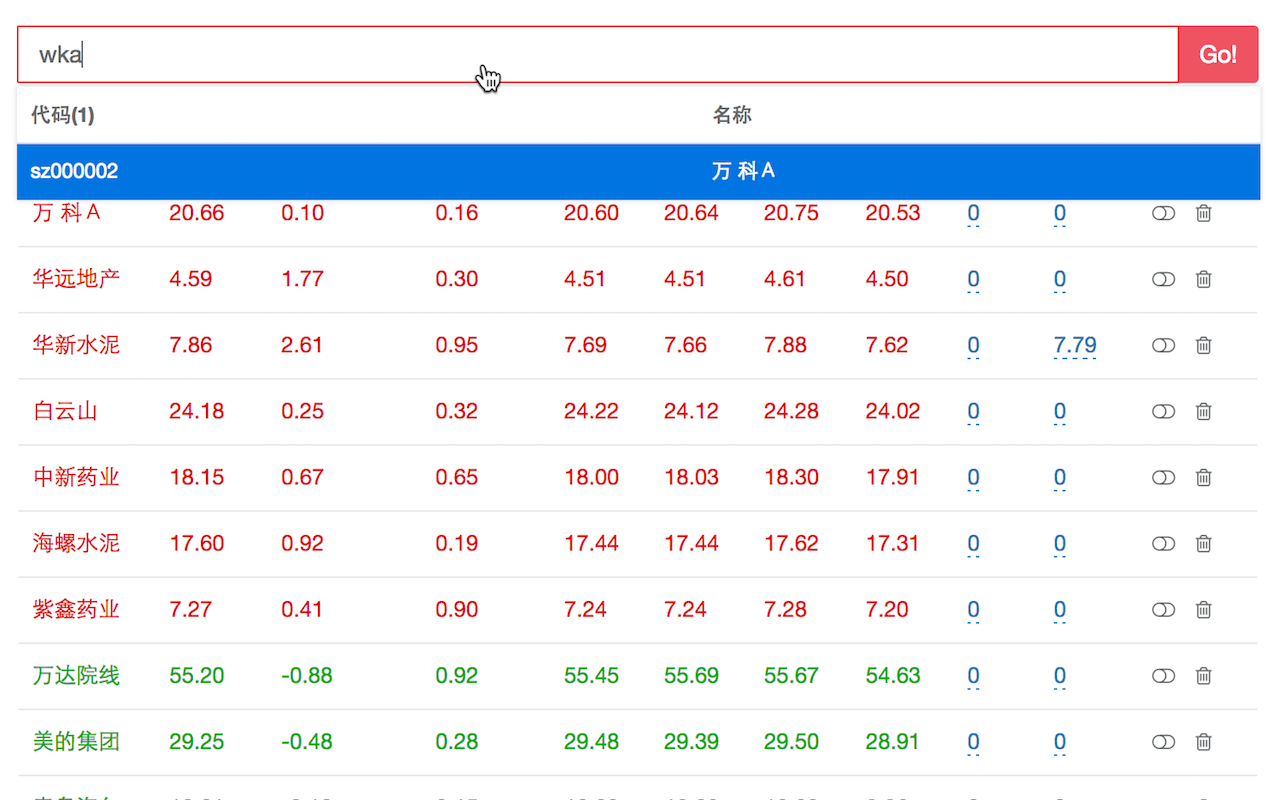
Task: Click the Go! button
Action: pyautogui.click(x=1218, y=54)
